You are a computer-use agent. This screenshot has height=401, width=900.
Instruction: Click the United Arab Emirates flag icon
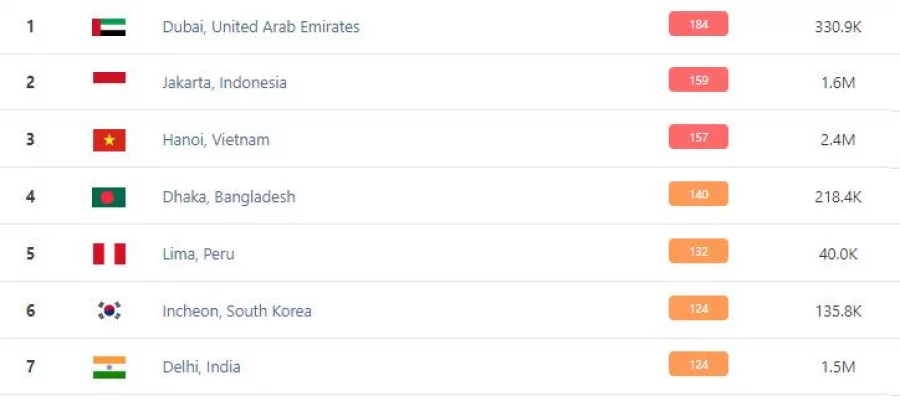point(109,27)
